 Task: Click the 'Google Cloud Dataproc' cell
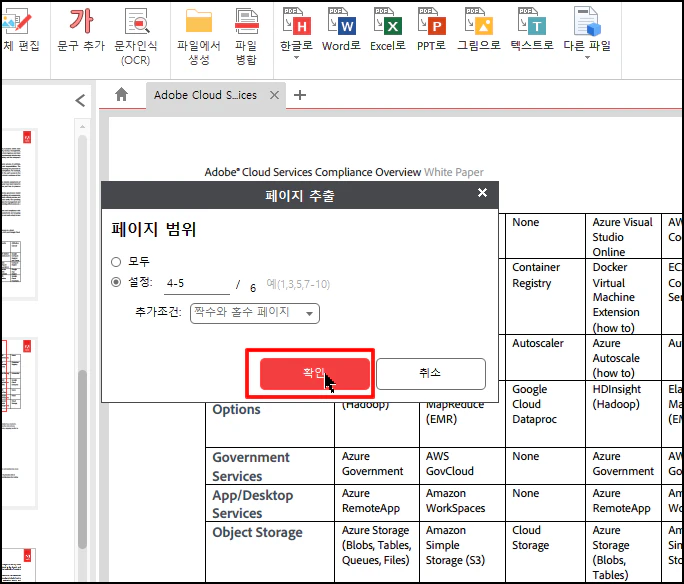coord(545,413)
